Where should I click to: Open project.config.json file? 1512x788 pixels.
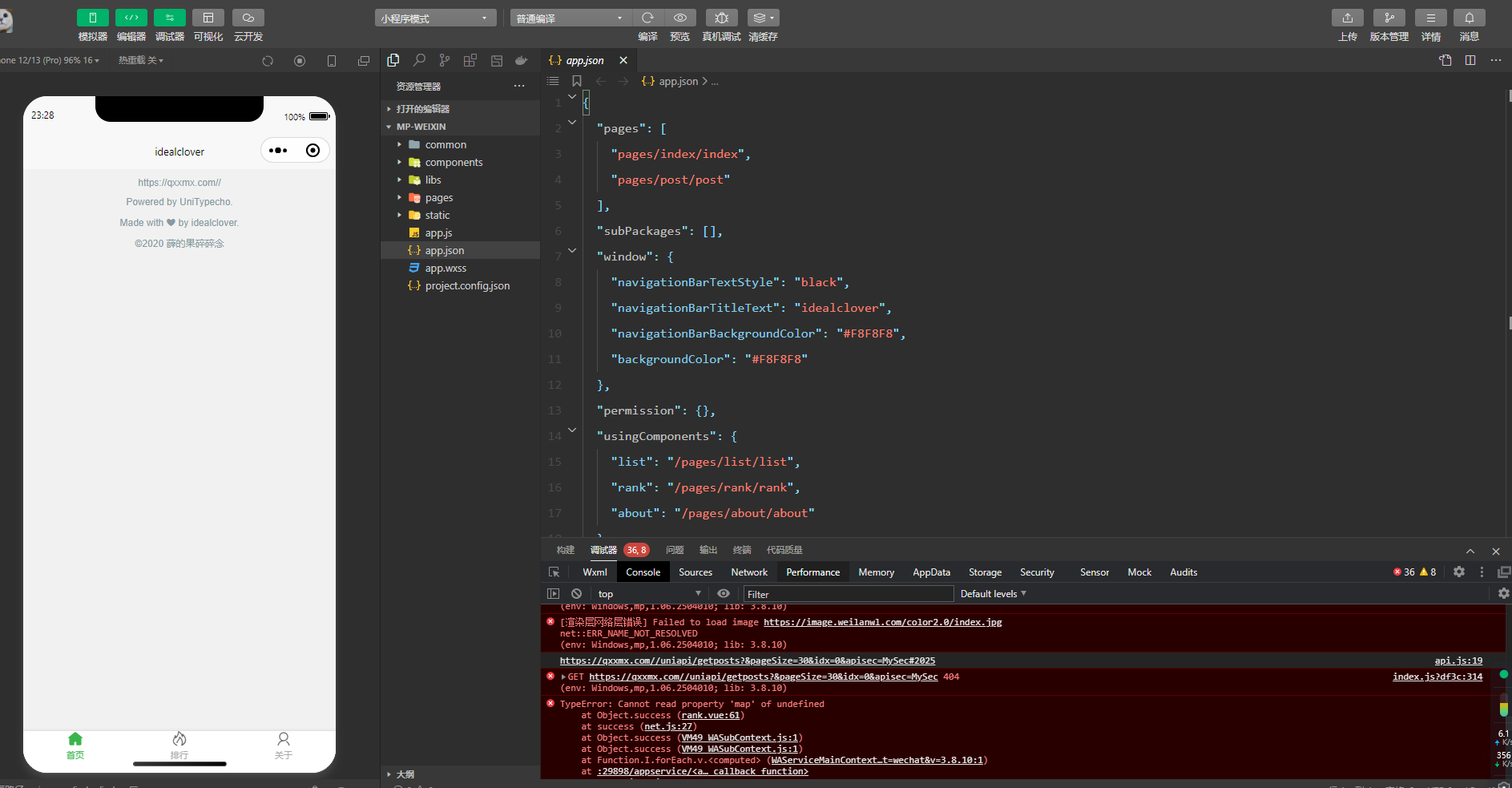coord(460,285)
